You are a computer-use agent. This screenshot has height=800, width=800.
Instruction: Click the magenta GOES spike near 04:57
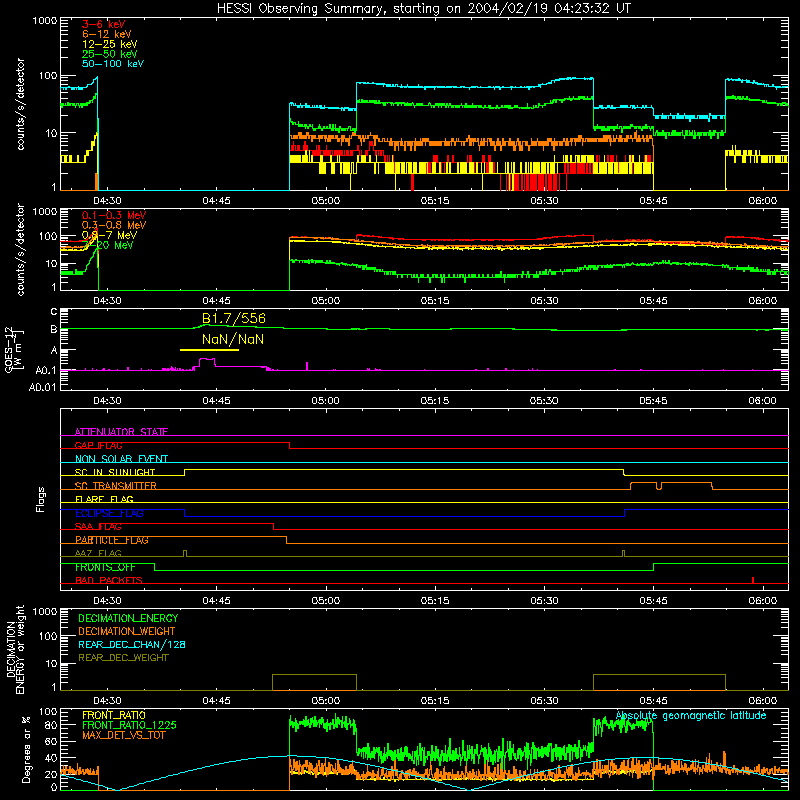point(307,366)
